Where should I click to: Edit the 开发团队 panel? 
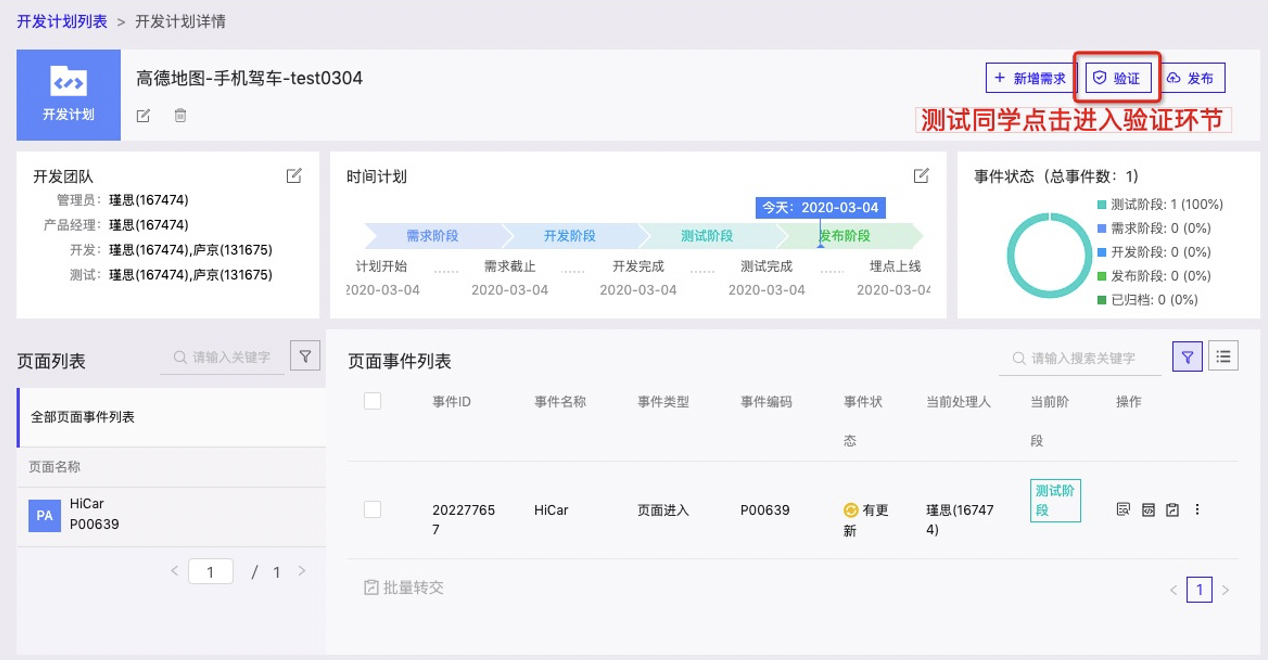click(294, 176)
